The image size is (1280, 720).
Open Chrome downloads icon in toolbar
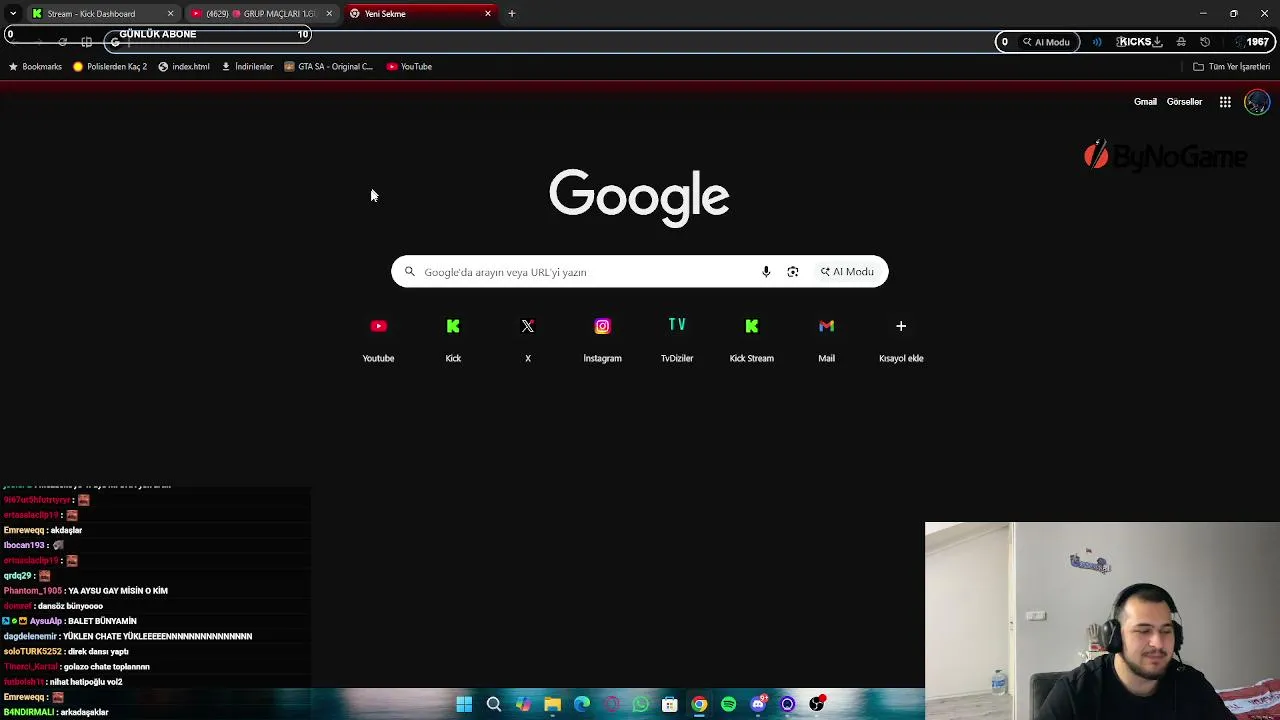point(1157,42)
